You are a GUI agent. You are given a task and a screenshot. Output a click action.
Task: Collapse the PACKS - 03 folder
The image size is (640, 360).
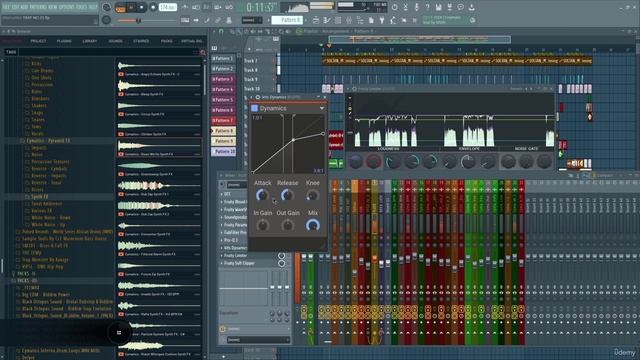click(27, 281)
